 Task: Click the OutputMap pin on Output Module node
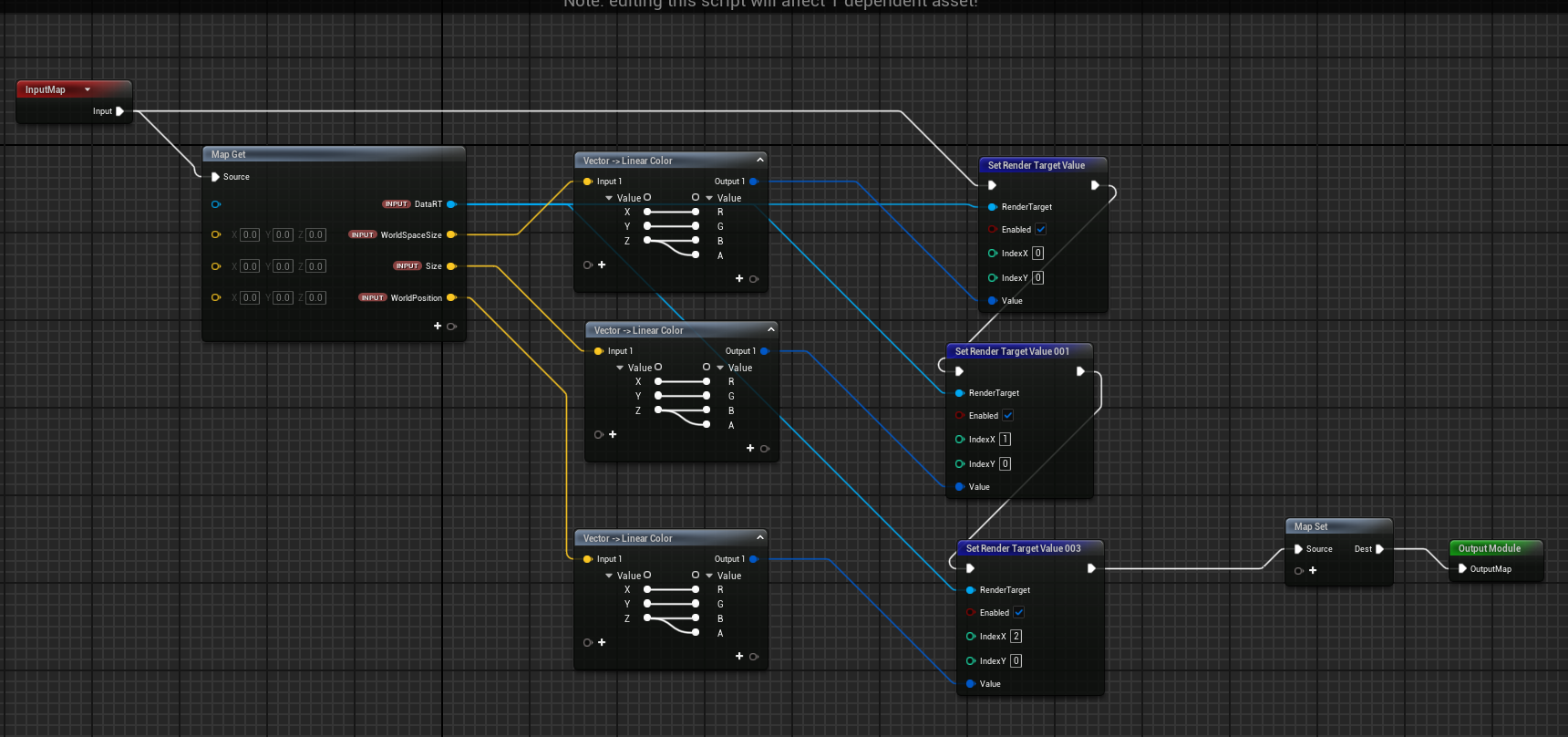1462,568
